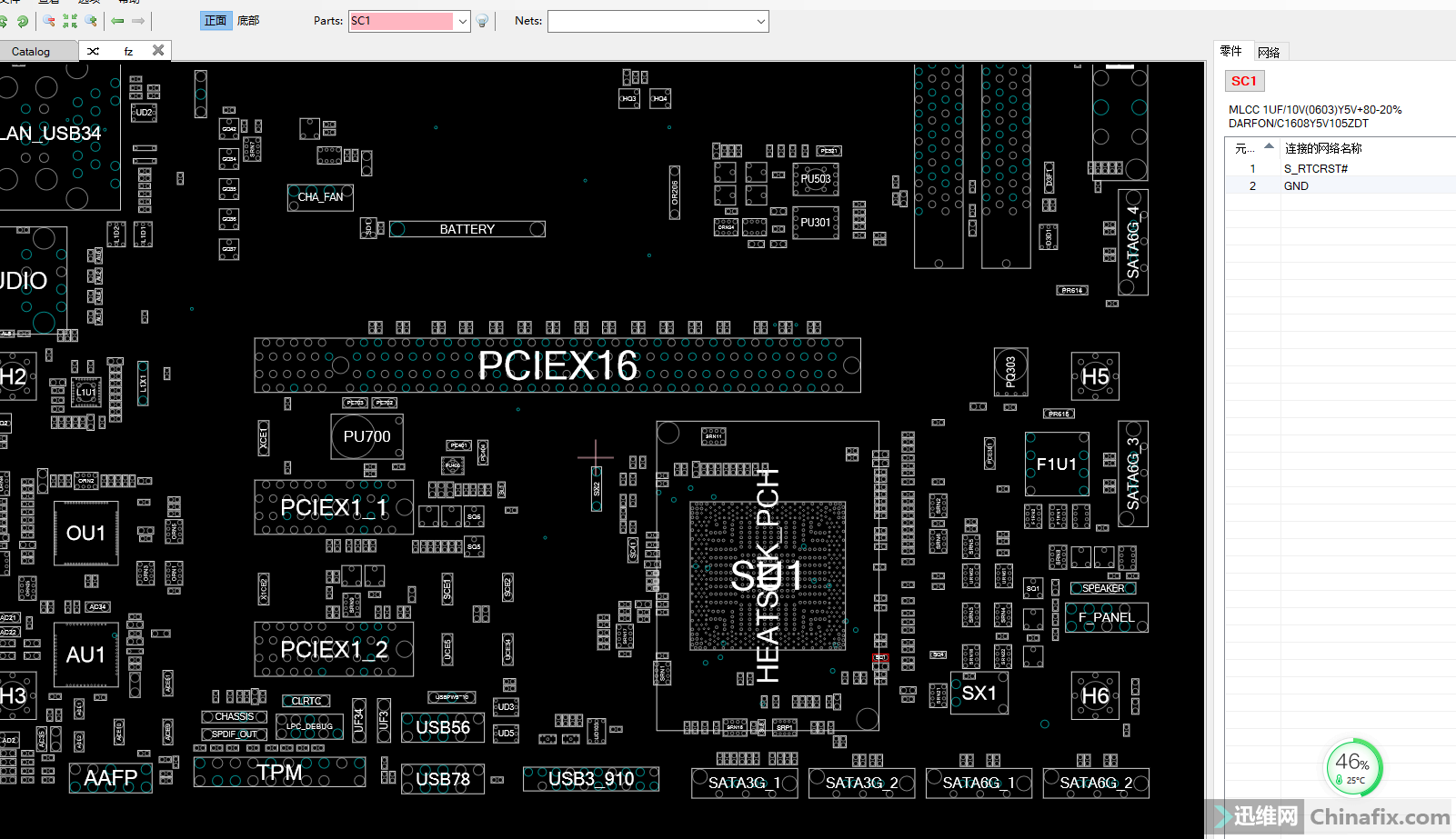Click the AAFP audio header

pyautogui.click(x=110, y=778)
